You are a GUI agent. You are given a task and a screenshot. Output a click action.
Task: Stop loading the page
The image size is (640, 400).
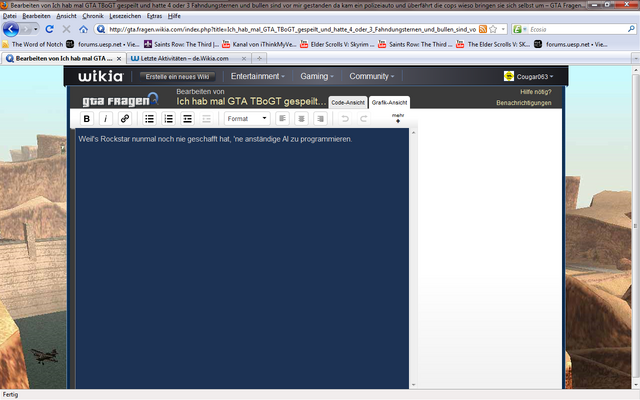pos(66,29)
